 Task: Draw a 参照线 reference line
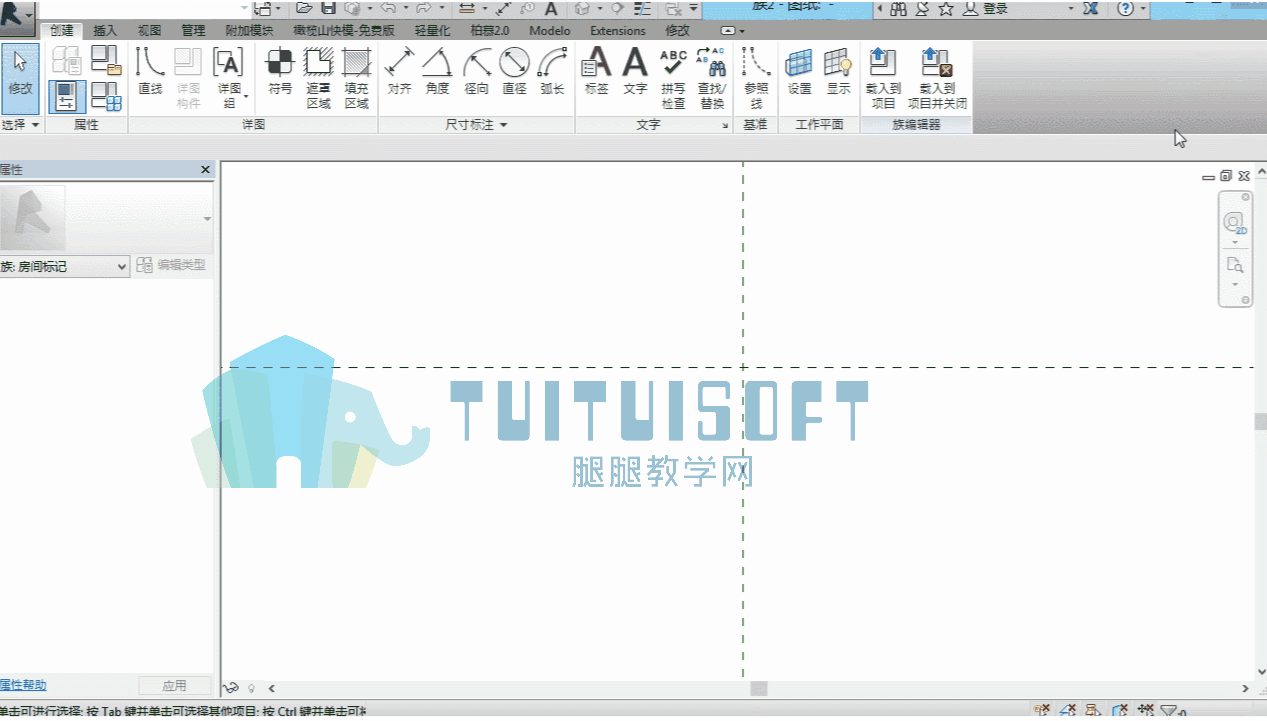coord(756,78)
